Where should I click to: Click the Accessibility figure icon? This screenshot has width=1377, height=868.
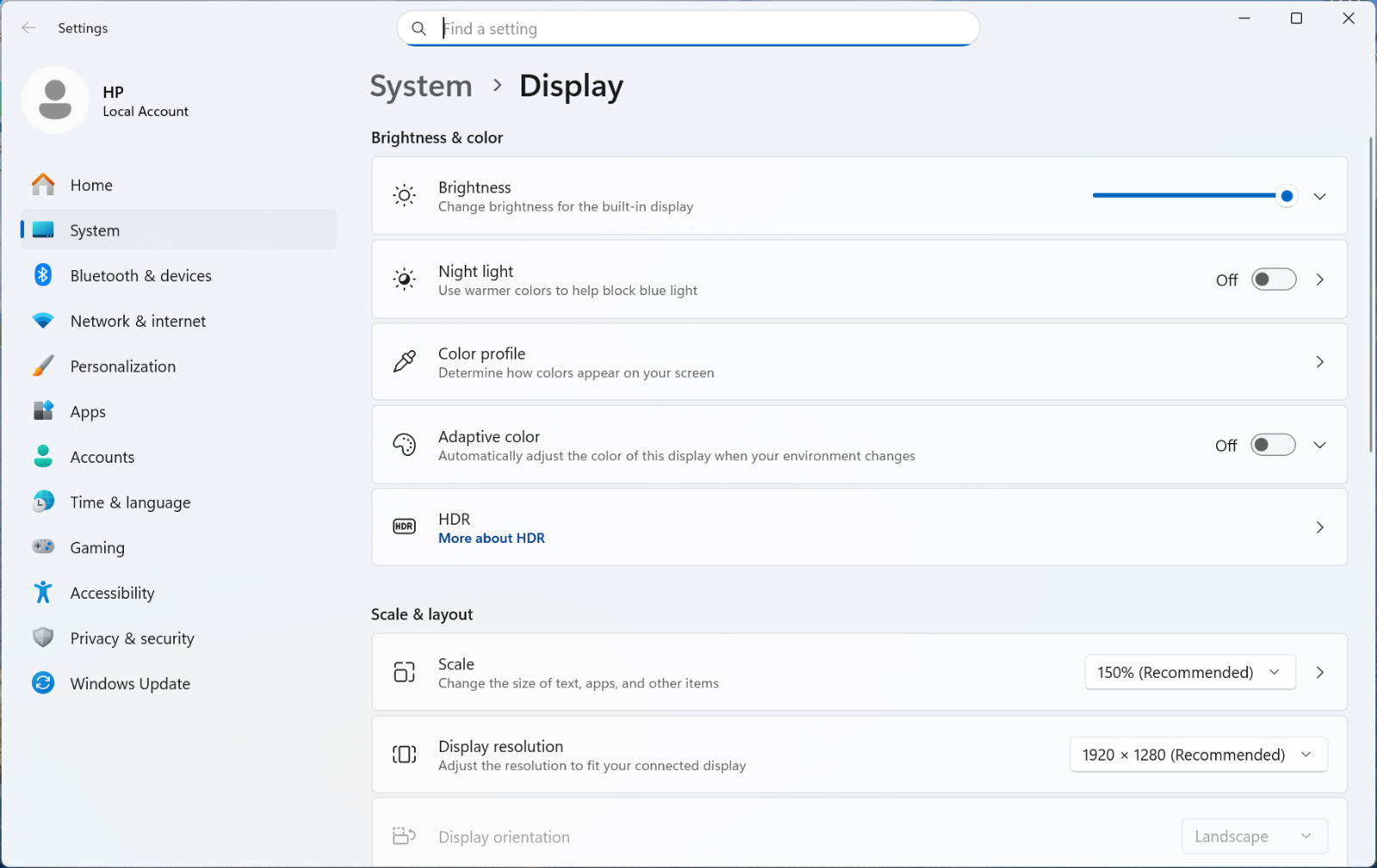[x=43, y=593]
